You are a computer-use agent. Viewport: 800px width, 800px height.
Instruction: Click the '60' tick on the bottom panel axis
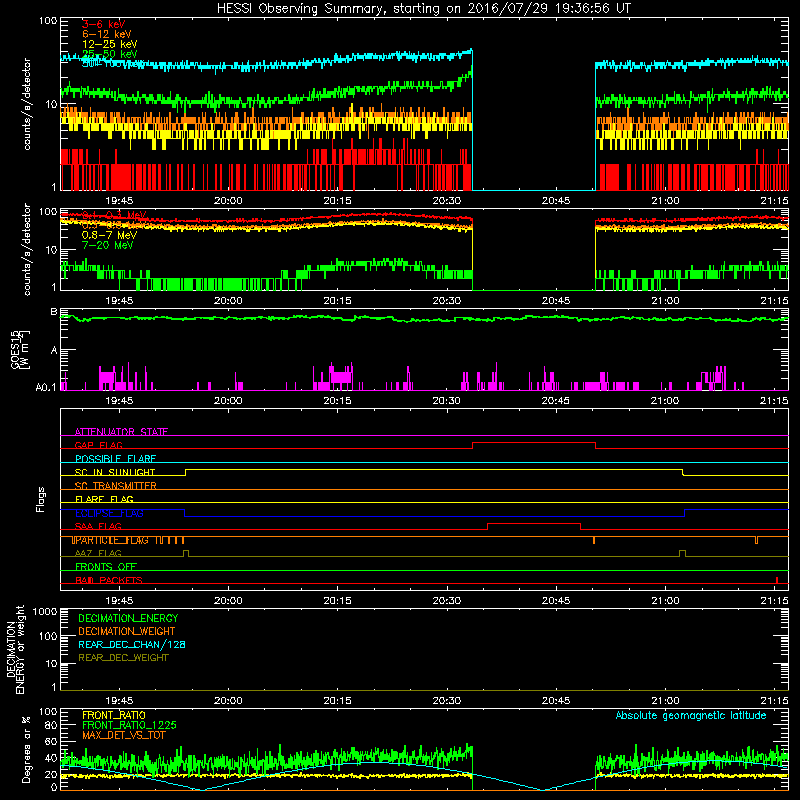[51, 741]
